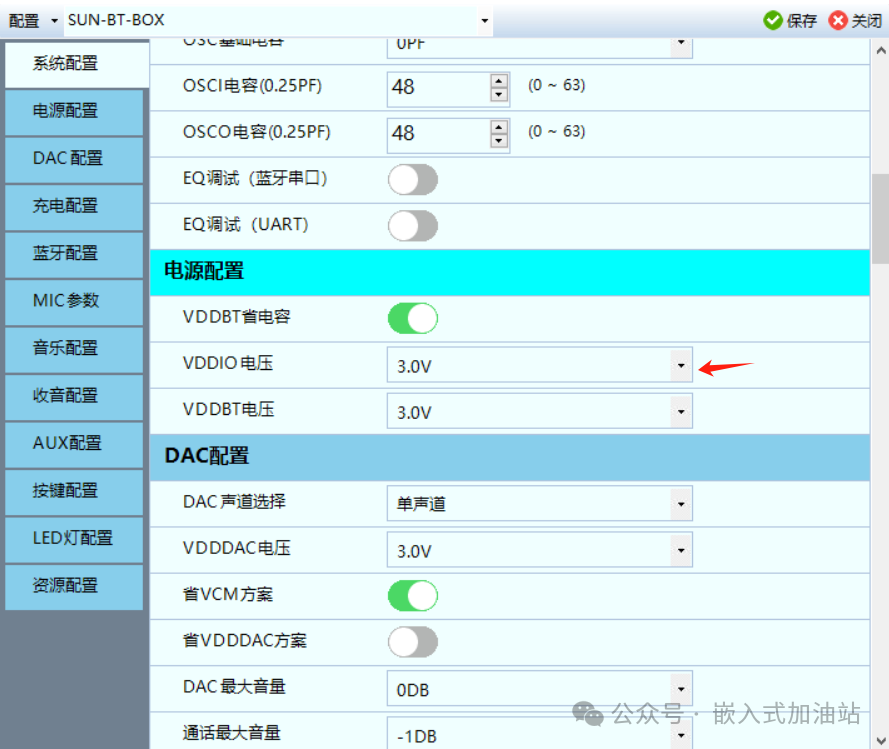The height and width of the screenshot is (749, 889).
Task: Open the AUX配置 tab
Action: click(x=74, y=443)
